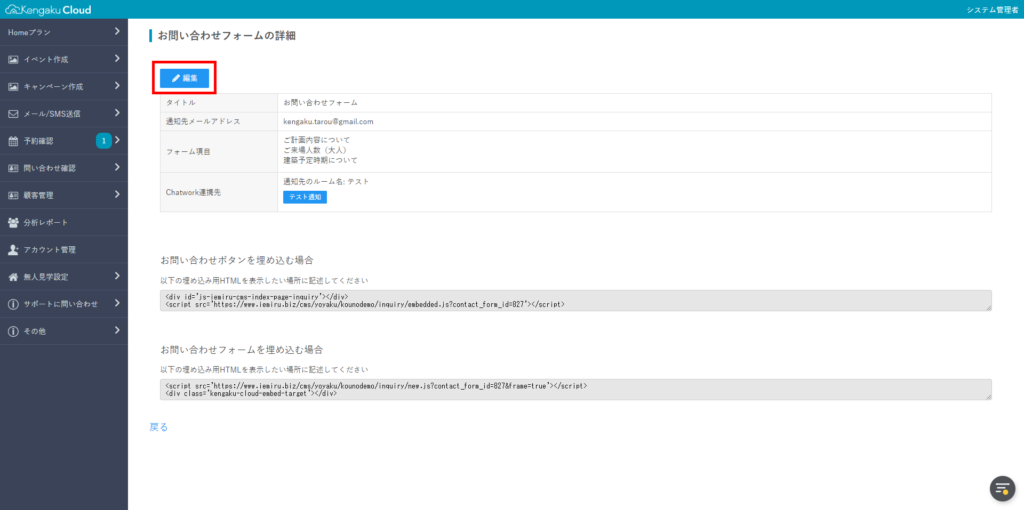
Task: Click the お問い合わせフォーム title value
Action: 321,103
